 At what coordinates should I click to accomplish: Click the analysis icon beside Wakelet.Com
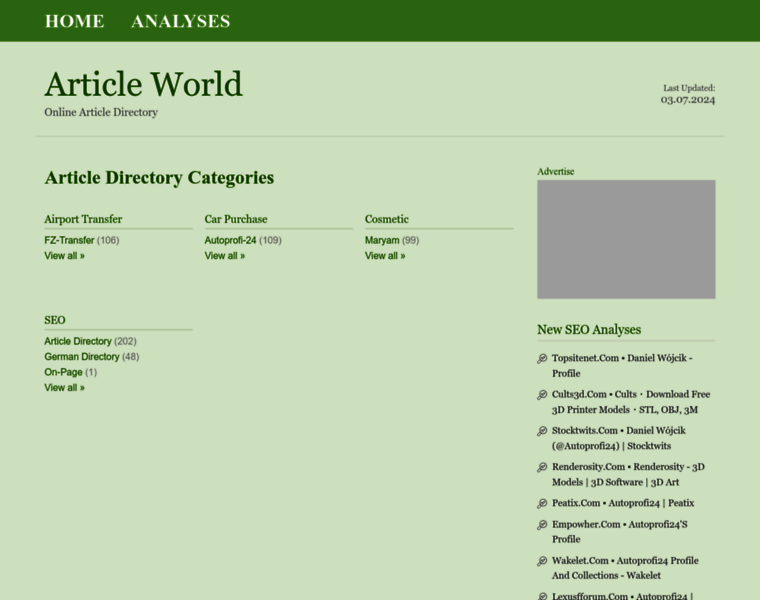coord(542,562)
